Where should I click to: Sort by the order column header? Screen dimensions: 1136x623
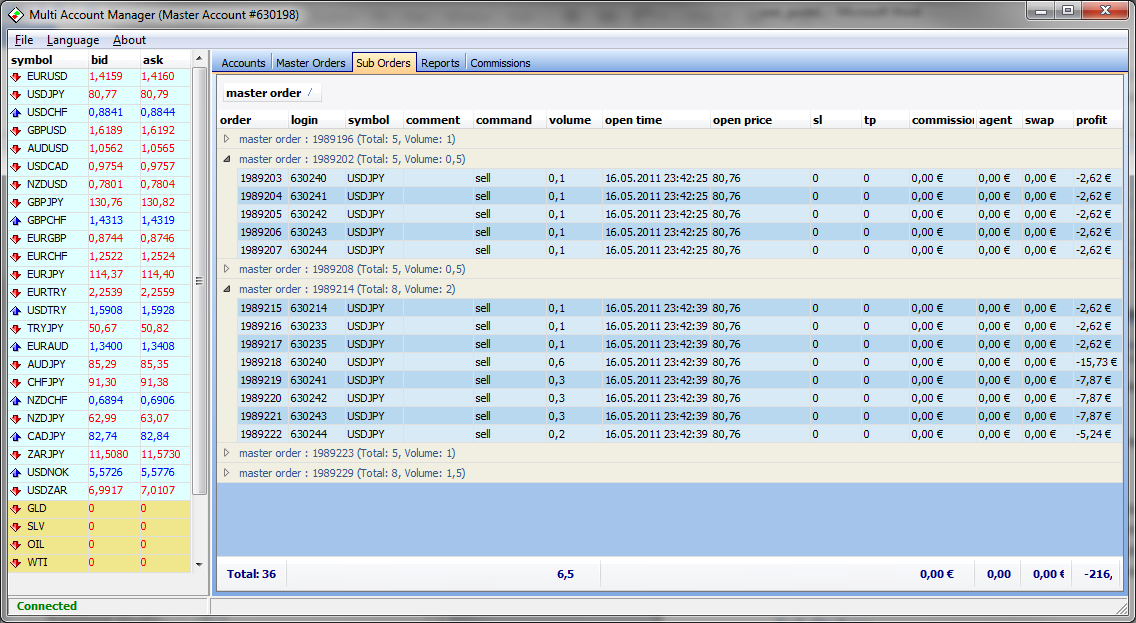coord(252,120)
